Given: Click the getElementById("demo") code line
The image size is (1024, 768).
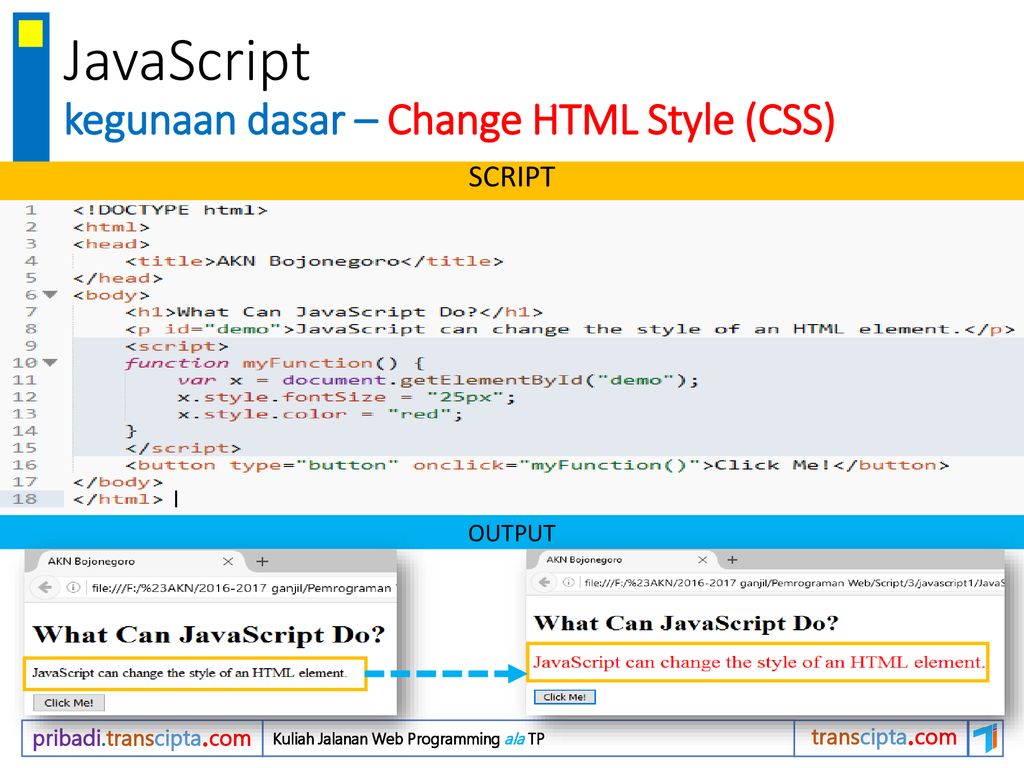Looking at the screenshot, I should click(x=438, y=380).
